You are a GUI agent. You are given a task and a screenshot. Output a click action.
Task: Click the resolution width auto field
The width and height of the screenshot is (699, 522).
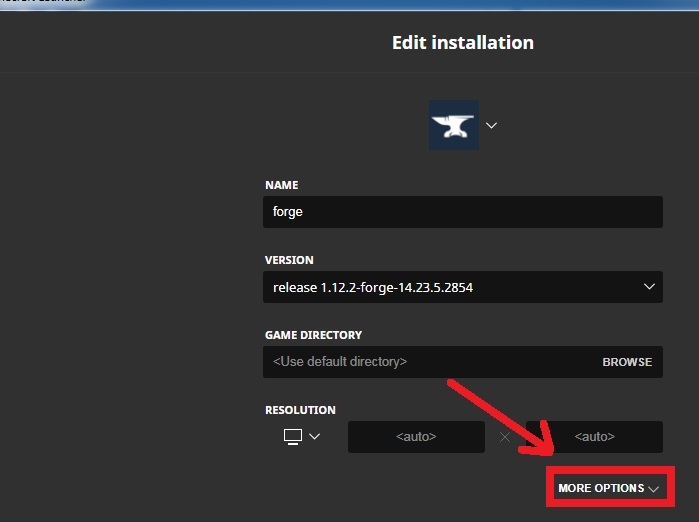click(x=416, y=437)
